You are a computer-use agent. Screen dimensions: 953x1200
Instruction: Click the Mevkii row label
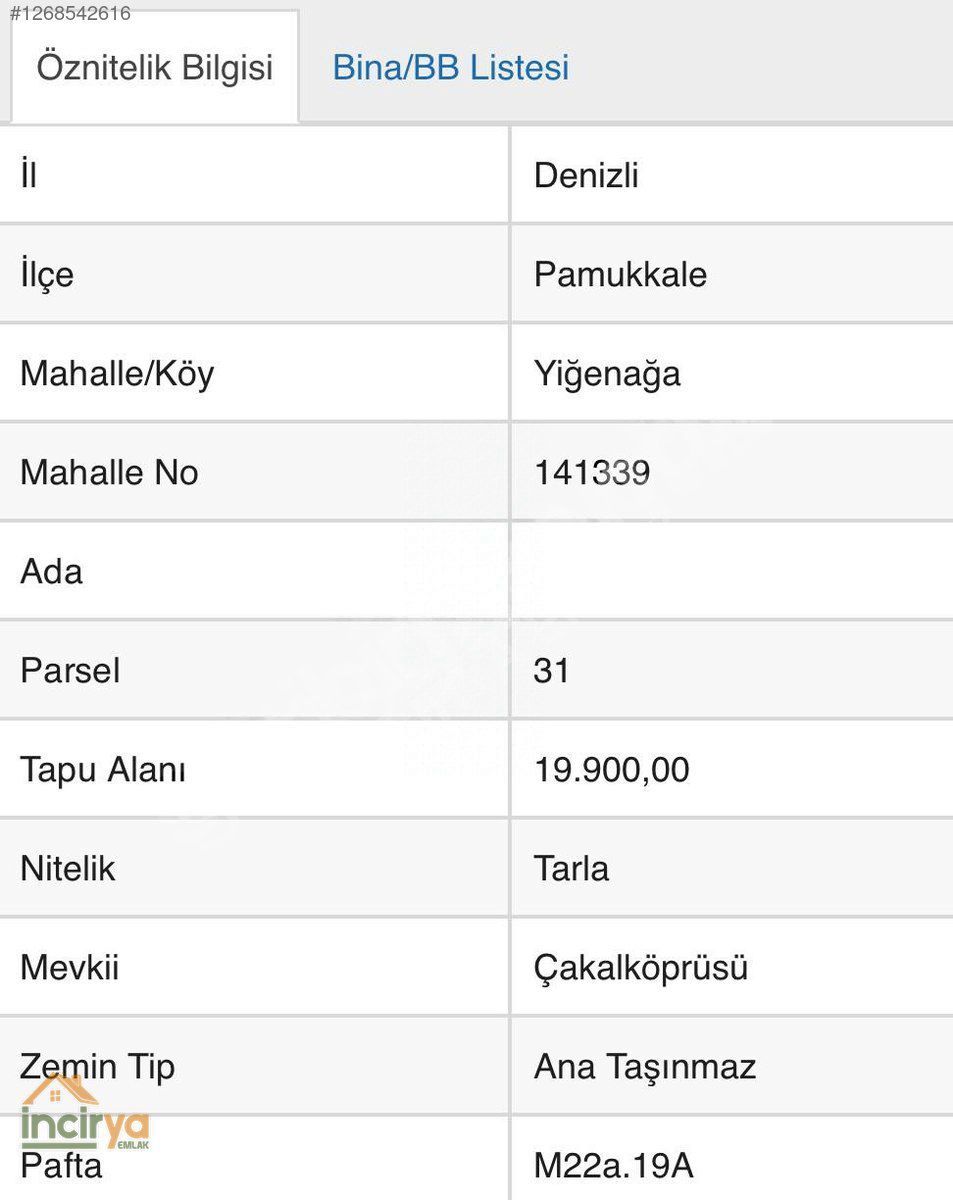pyautogui.click(x=69, y=968)
